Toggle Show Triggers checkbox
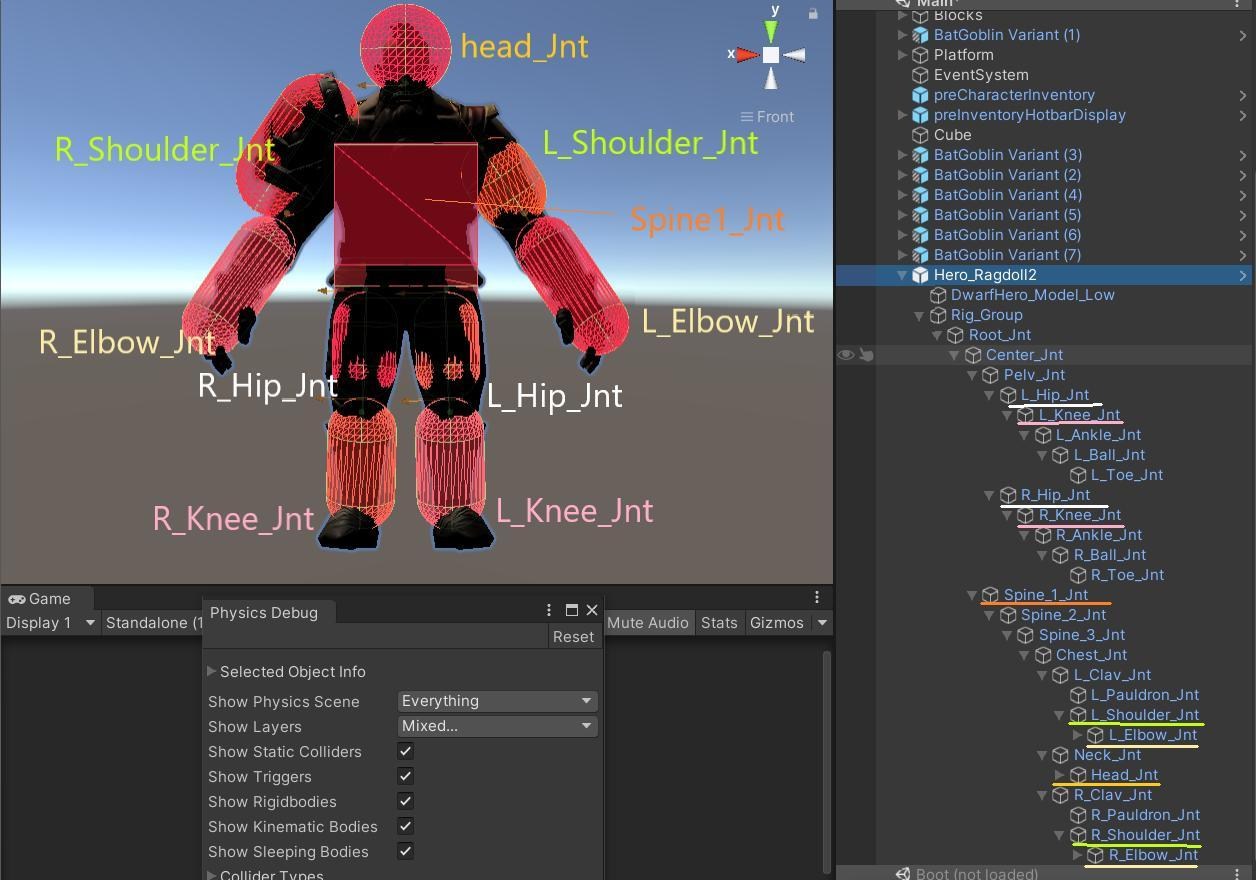This screenshot has height=880, width=1256. (x=405, y=776)
